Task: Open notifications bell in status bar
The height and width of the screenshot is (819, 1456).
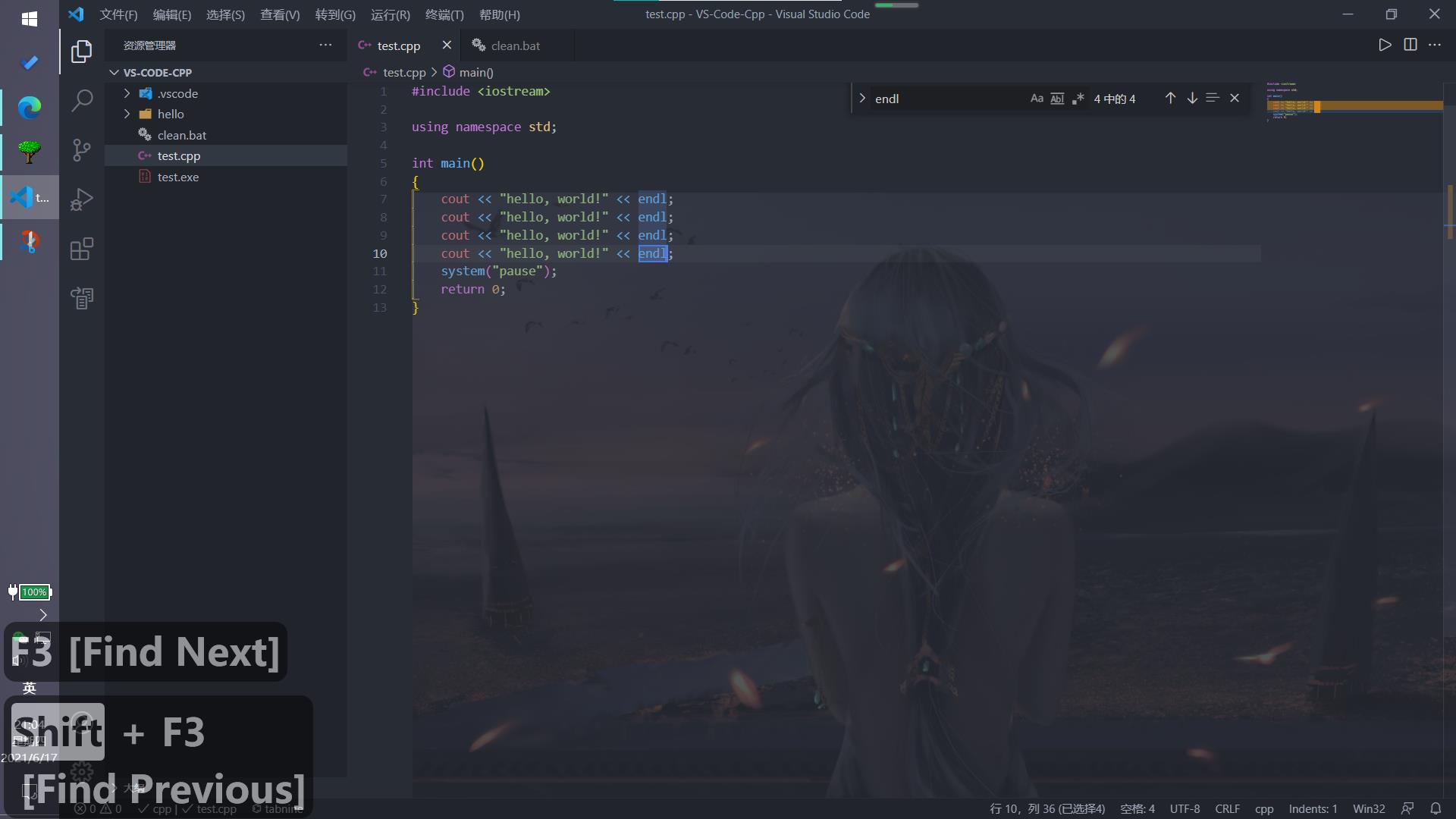Action: [x=1435, y=809]
